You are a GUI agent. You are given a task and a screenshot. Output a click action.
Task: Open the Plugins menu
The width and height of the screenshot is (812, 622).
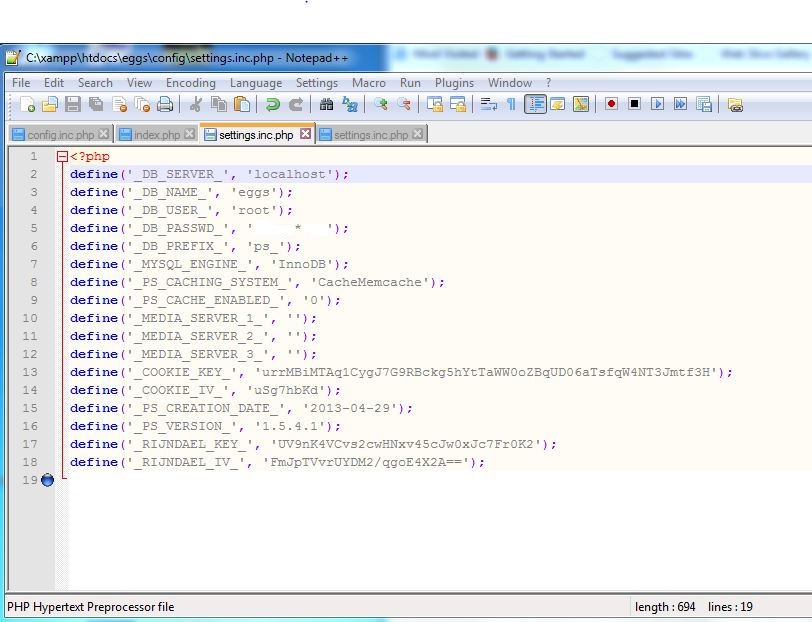tap(454, 83)
